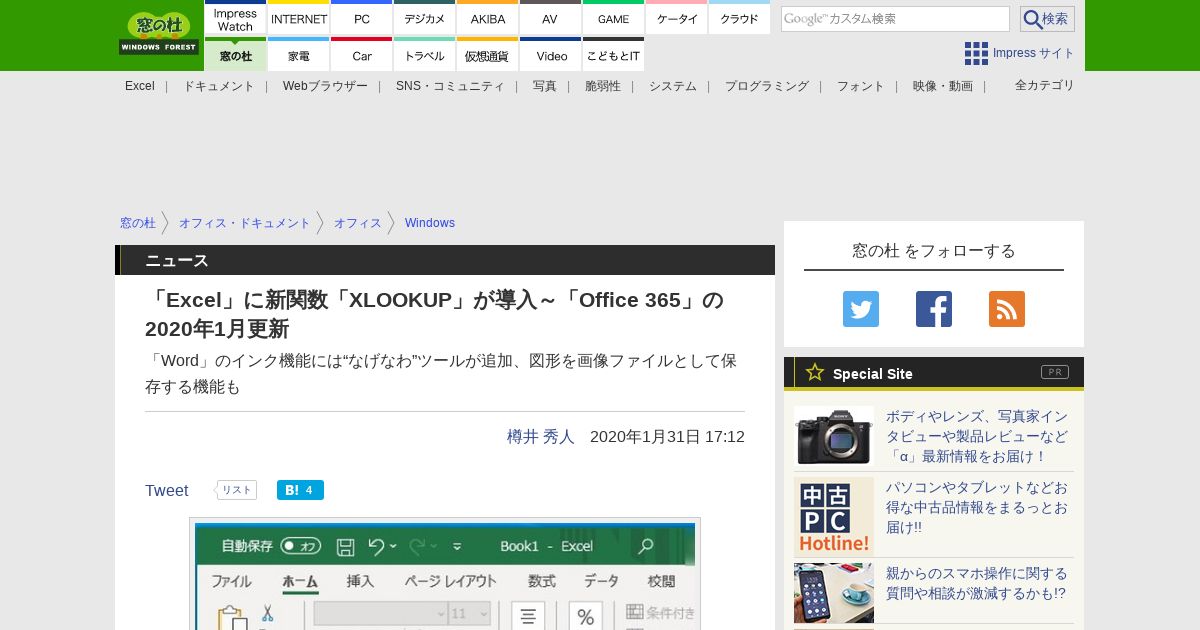Open author 樽井 秀人 link
The height and width of the screenshot is (630, 1200).
[540, 436]
